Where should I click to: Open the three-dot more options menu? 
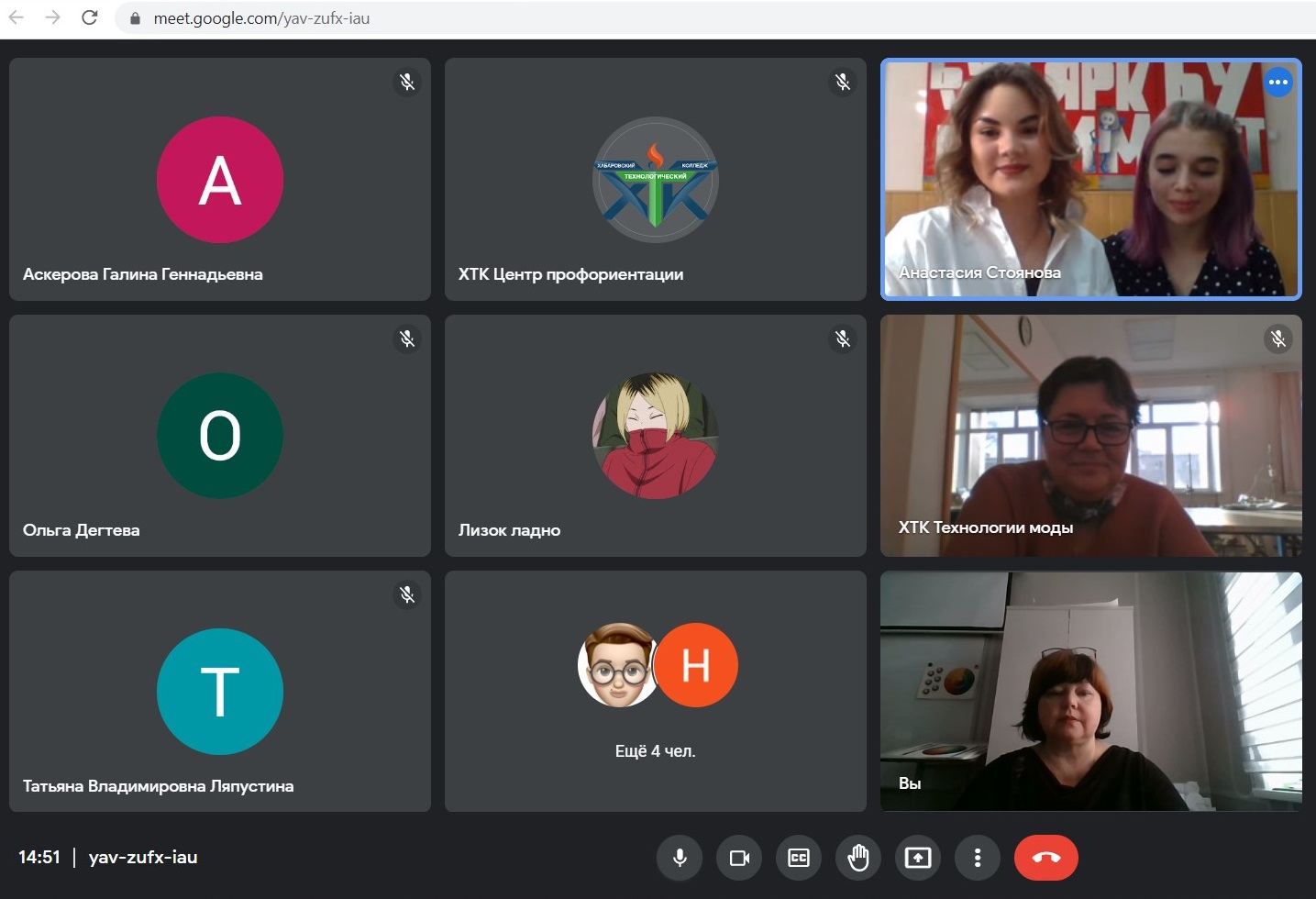978,858
